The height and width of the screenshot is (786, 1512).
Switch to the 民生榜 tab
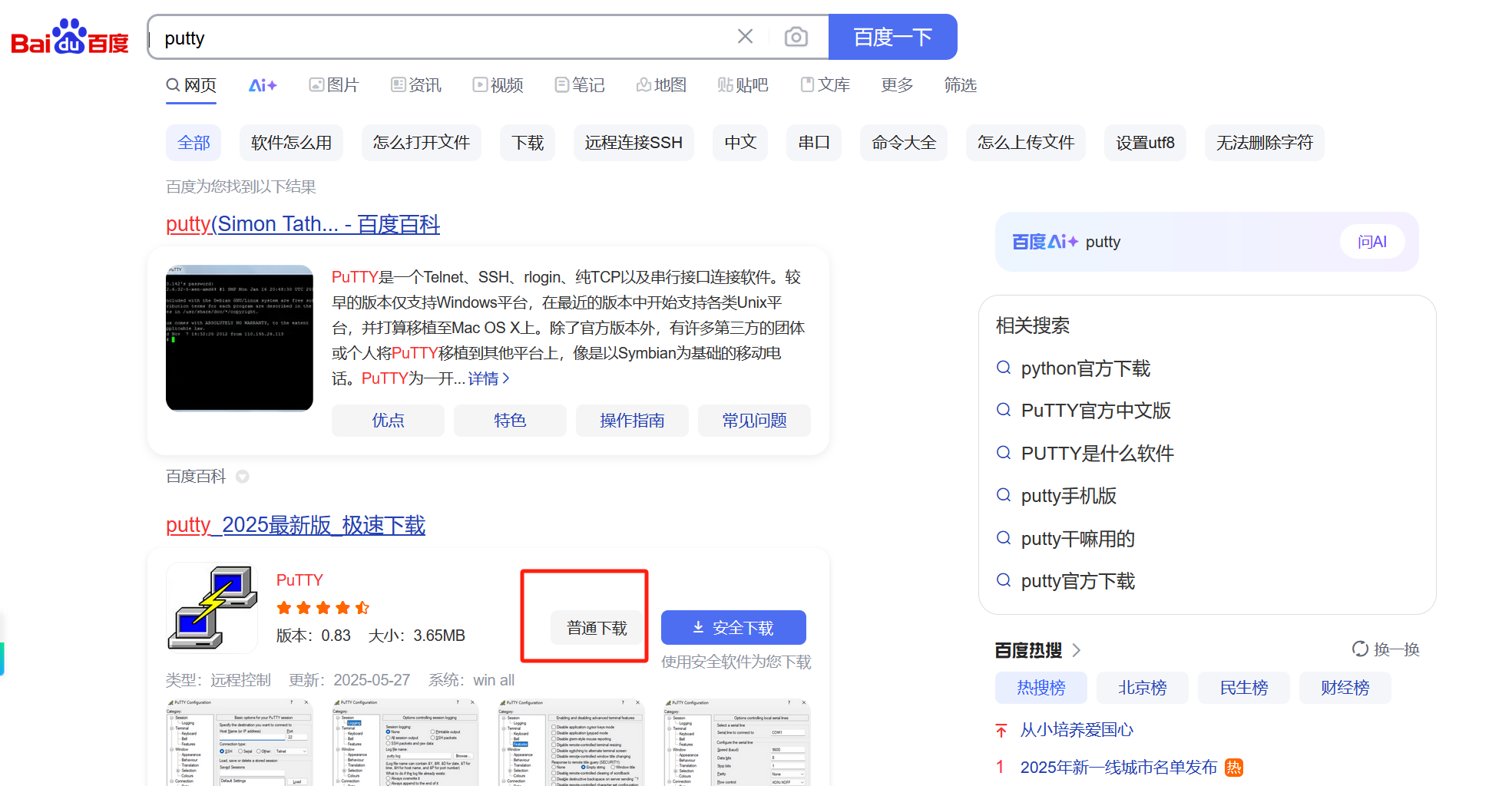click(1244, 688)
